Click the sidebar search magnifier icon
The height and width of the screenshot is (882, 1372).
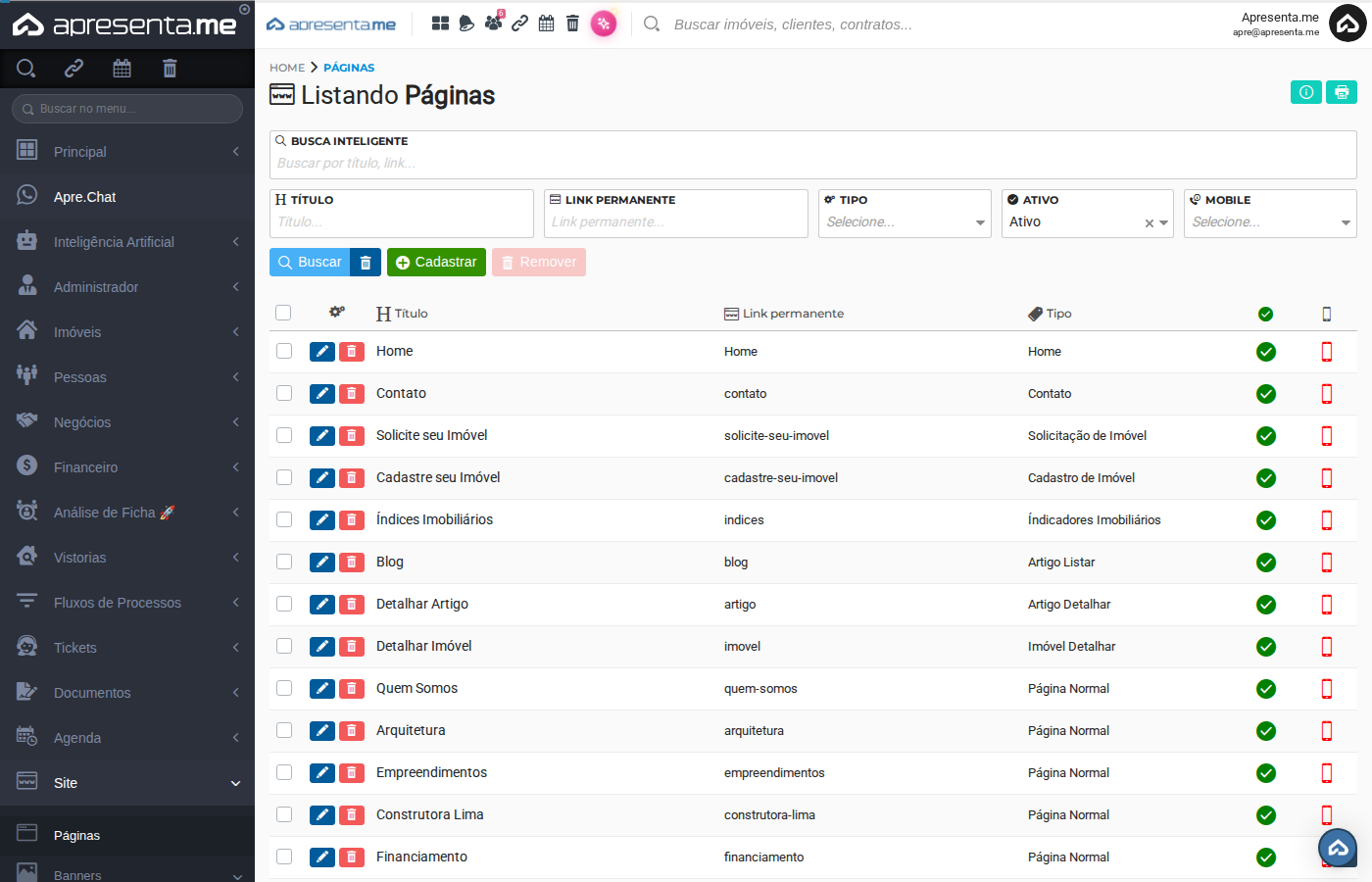coord(26,68)
